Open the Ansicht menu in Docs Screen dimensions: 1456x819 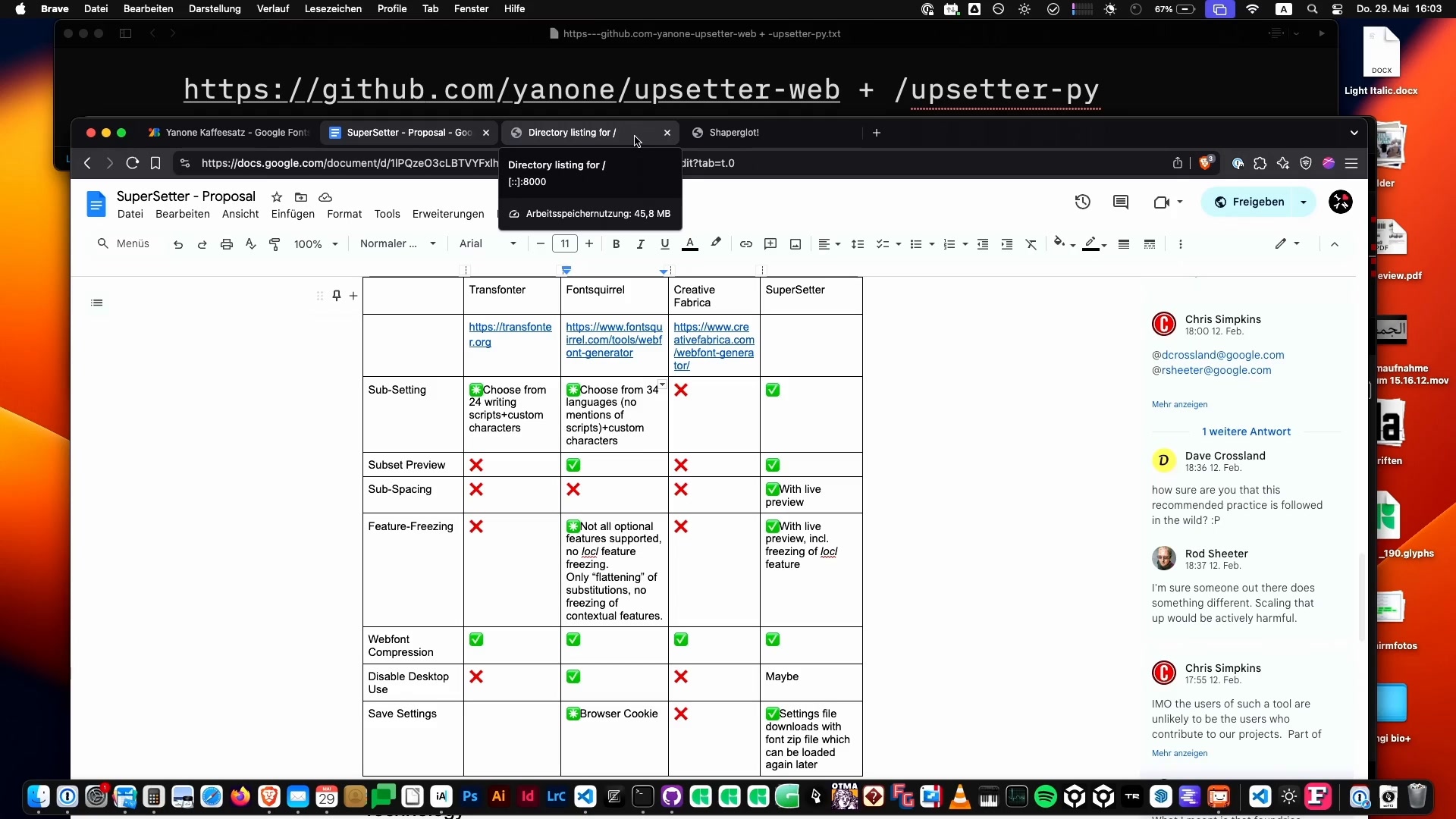[240, 214]
